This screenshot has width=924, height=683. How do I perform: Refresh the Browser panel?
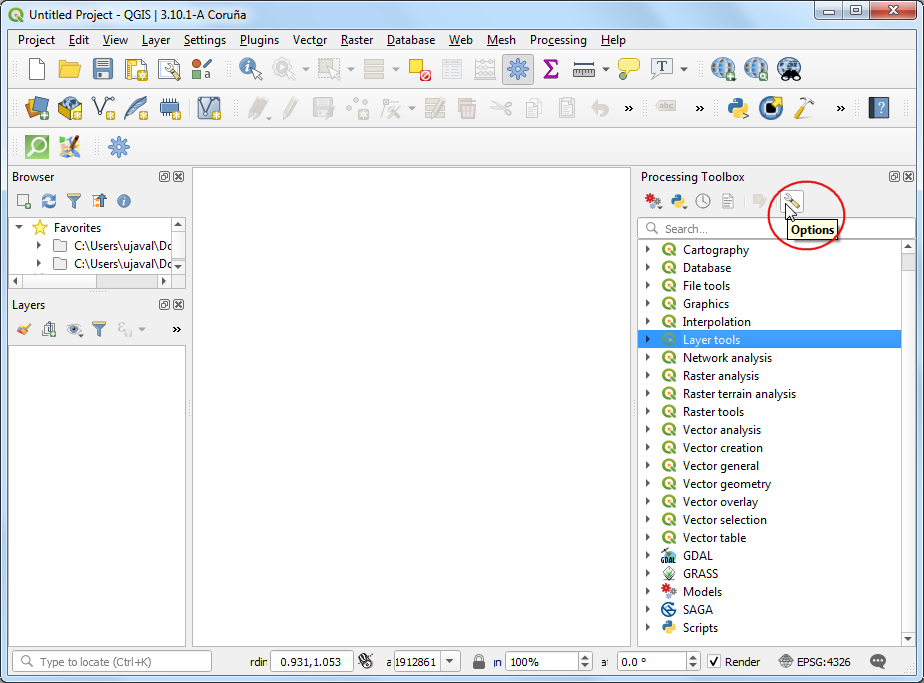point(49,201)
